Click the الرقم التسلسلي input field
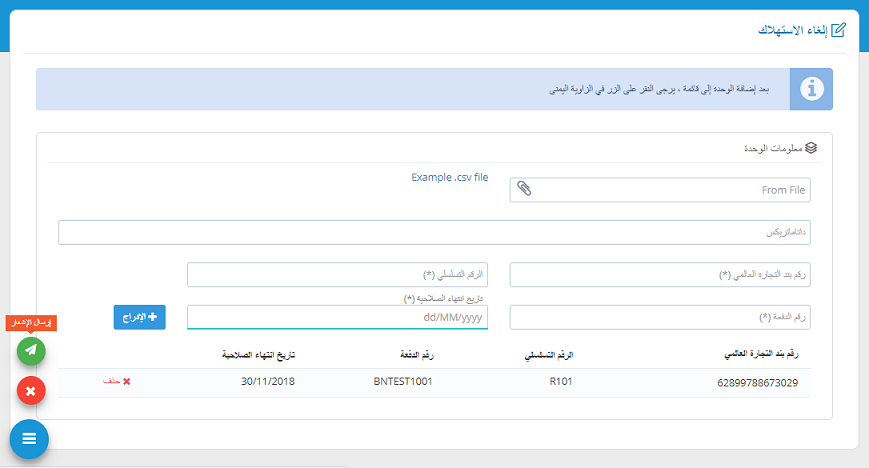The image size is (869, 468). pos(337,275)
